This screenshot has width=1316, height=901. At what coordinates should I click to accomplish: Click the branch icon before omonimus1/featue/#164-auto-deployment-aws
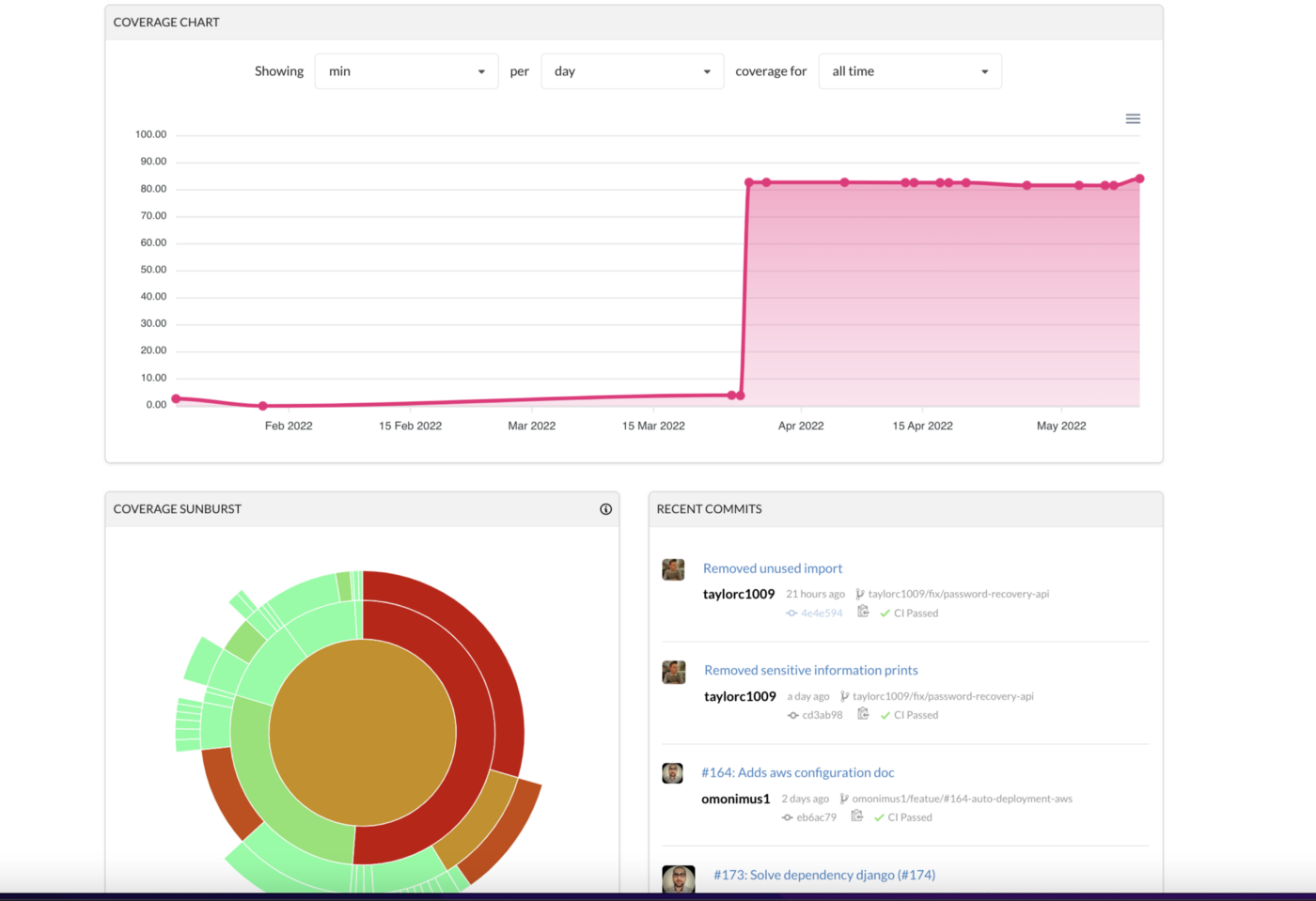click(843, 799)
